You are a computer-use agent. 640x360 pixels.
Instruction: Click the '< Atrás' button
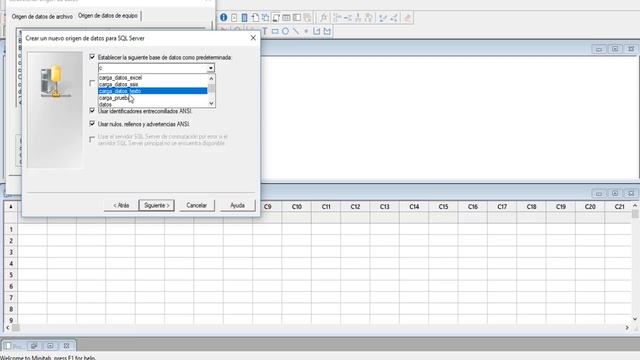(x=121, y=205)
